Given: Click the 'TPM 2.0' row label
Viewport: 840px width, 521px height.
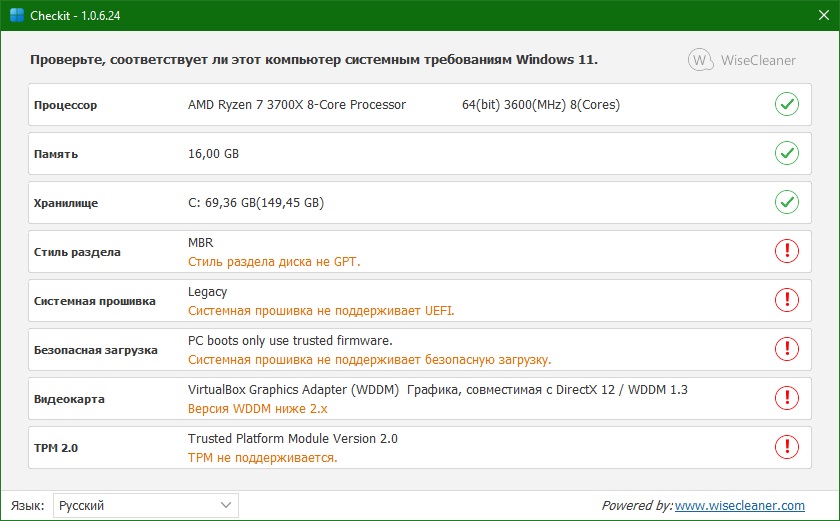Looking at the screenshot, I should point(56,448).
